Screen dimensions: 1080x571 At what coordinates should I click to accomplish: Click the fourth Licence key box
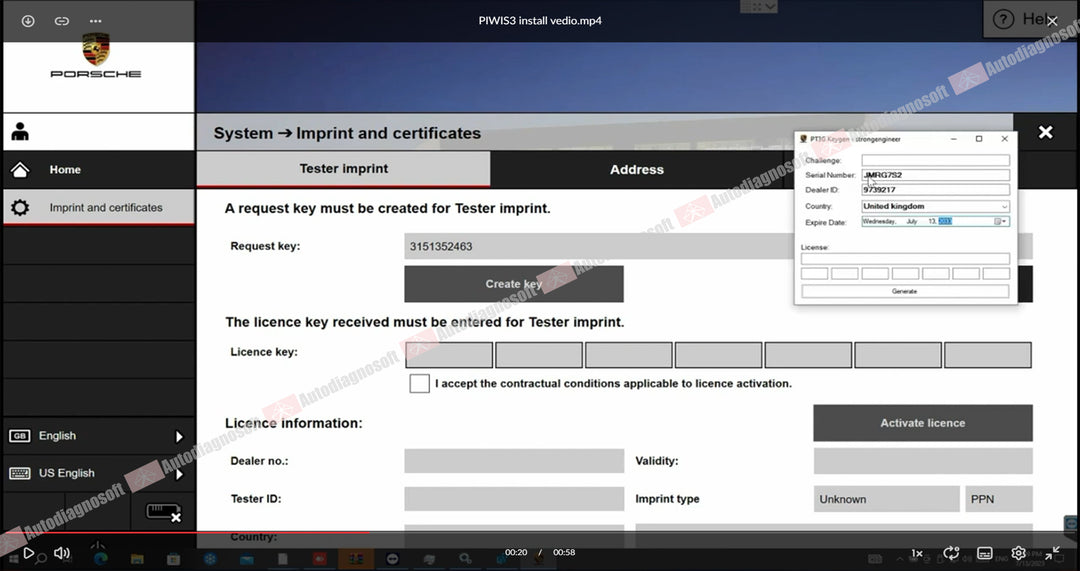(x=718, y=355)
